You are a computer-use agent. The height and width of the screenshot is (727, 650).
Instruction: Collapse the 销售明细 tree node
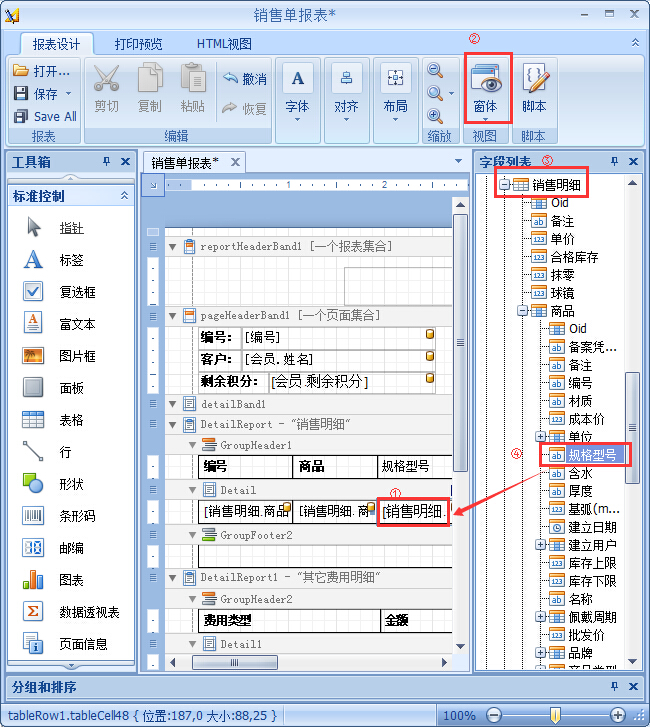point(505,184)
